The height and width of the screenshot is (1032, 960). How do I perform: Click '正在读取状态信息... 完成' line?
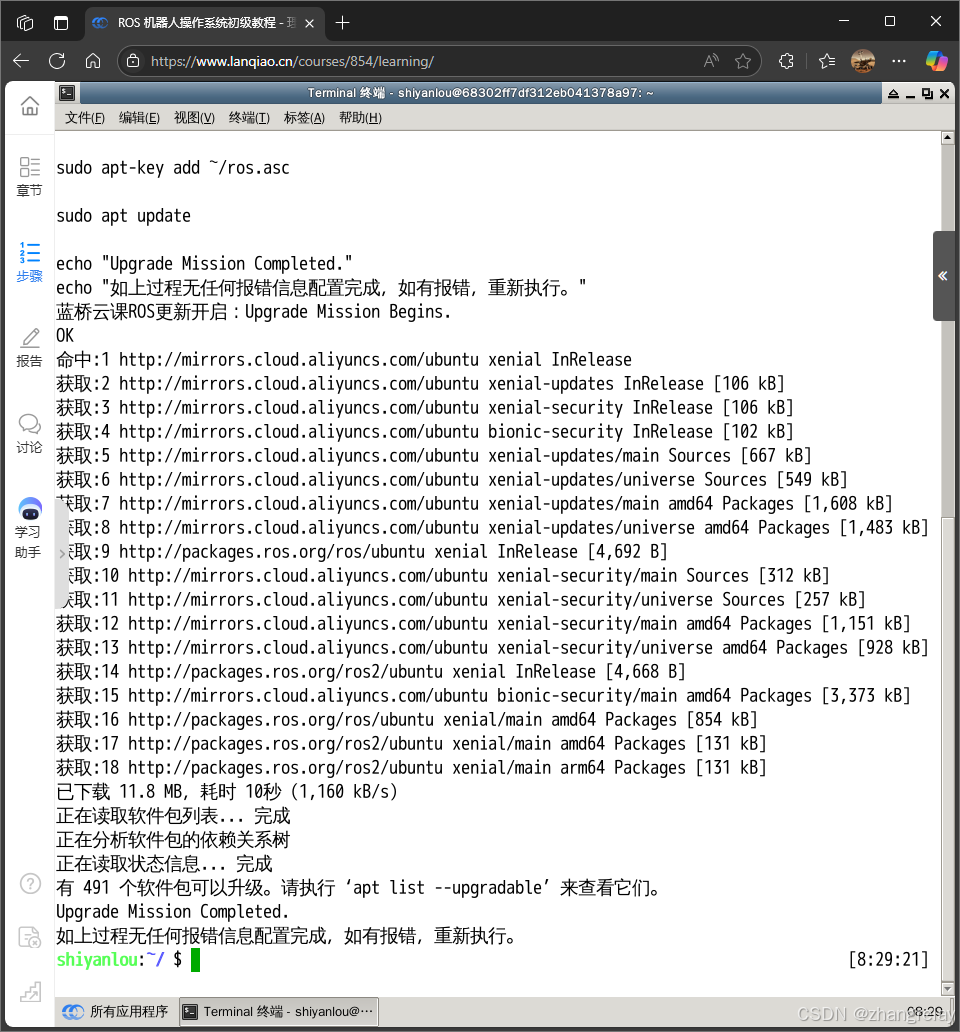[164, 864]
